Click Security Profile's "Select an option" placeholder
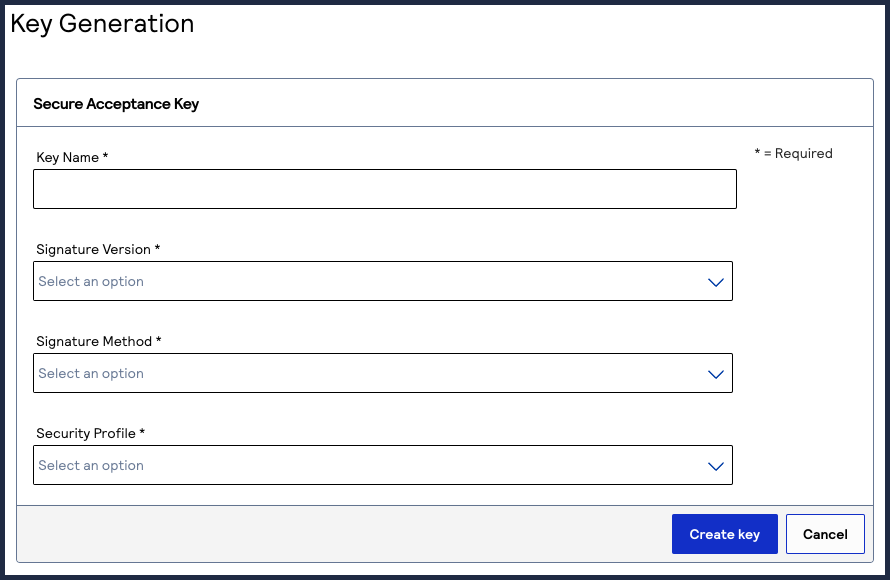The image size is (890, 580). click(91, 466)
